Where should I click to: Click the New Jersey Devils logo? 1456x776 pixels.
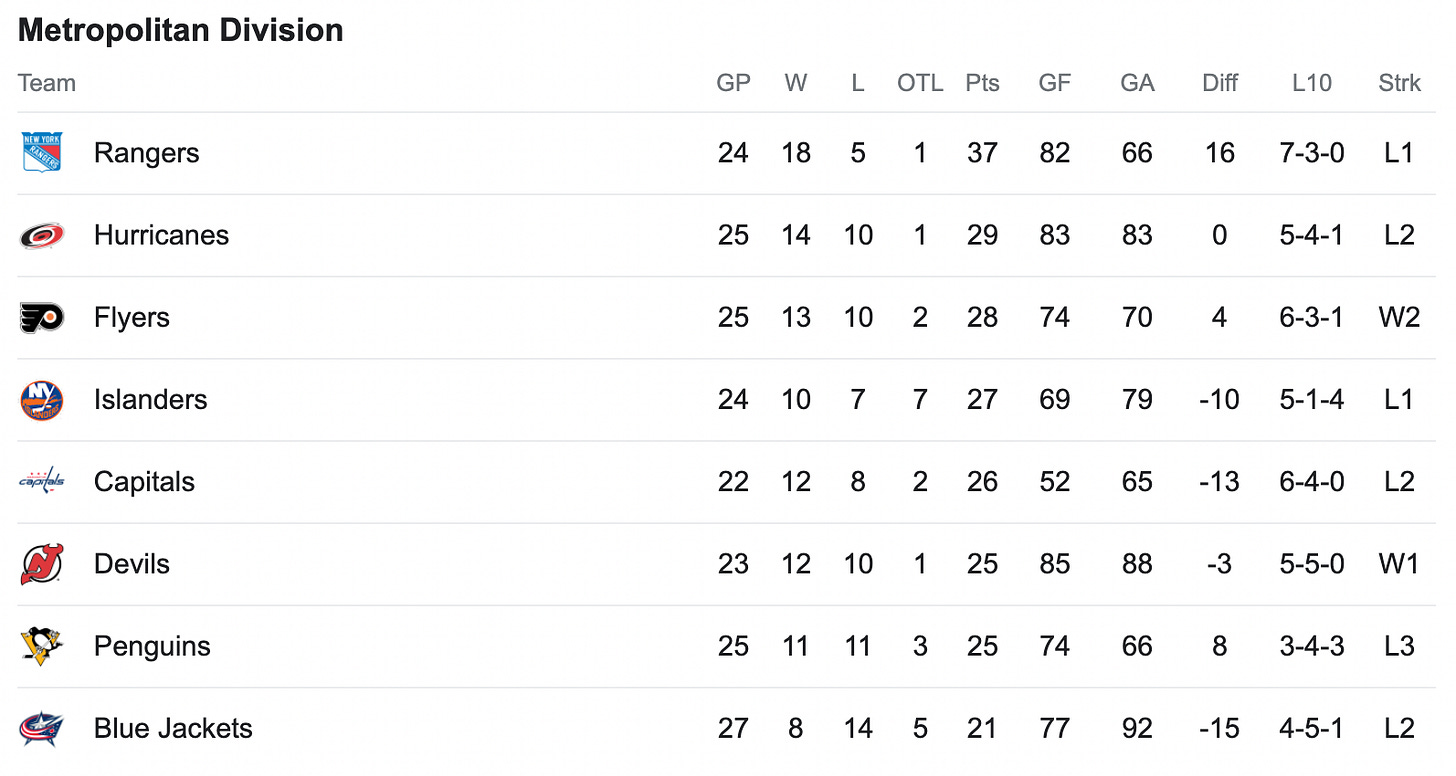(42, 564)
